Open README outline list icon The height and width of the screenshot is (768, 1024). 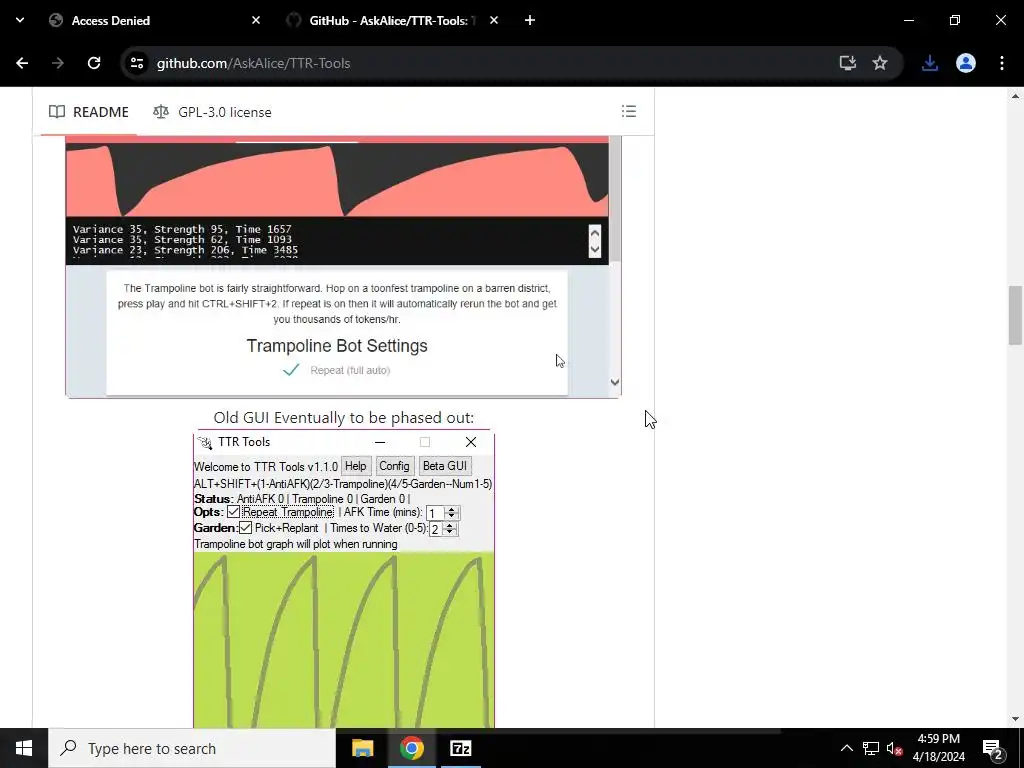[x=629, y=111]
